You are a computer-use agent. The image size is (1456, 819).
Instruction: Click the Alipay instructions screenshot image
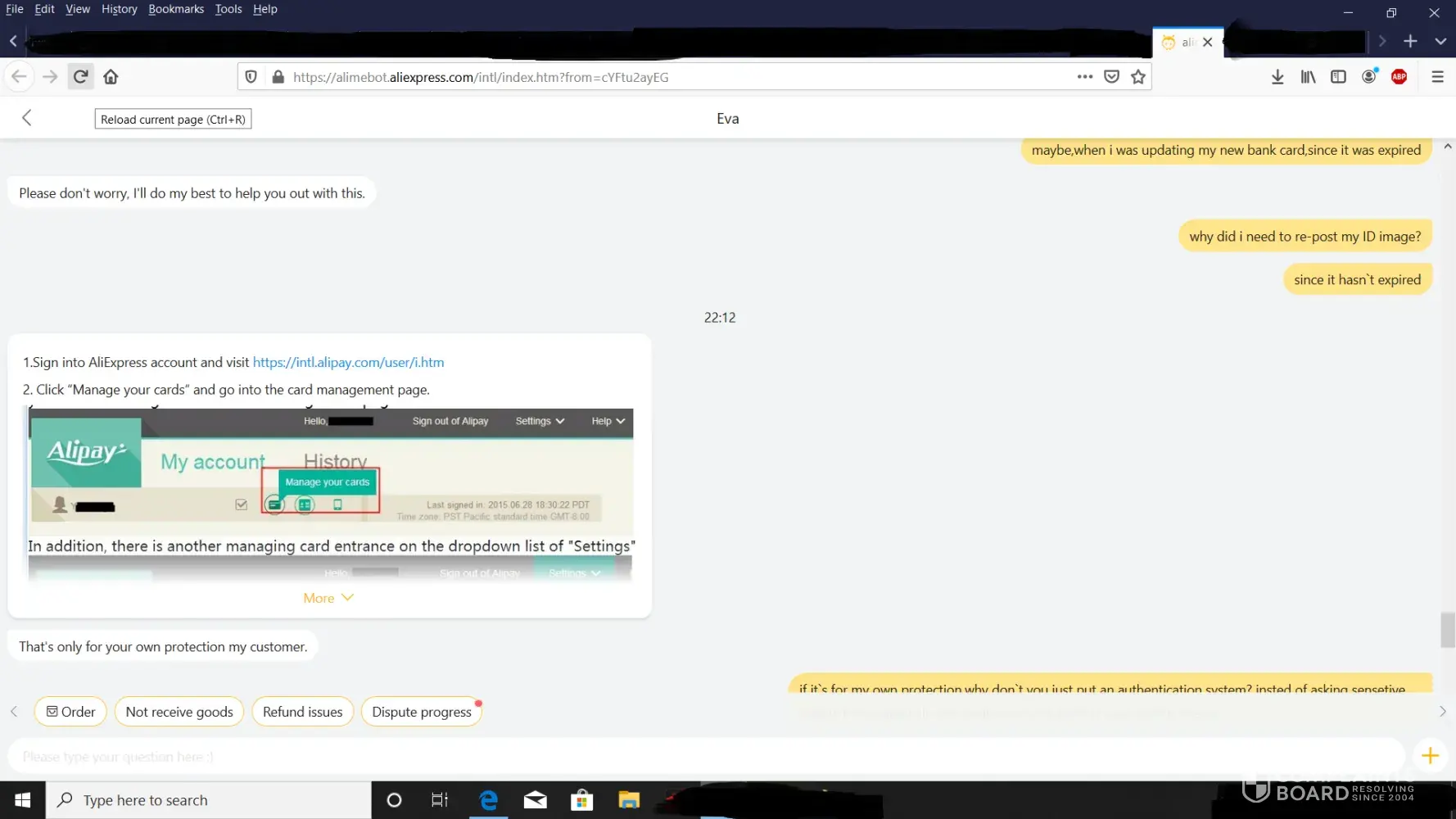331,495
